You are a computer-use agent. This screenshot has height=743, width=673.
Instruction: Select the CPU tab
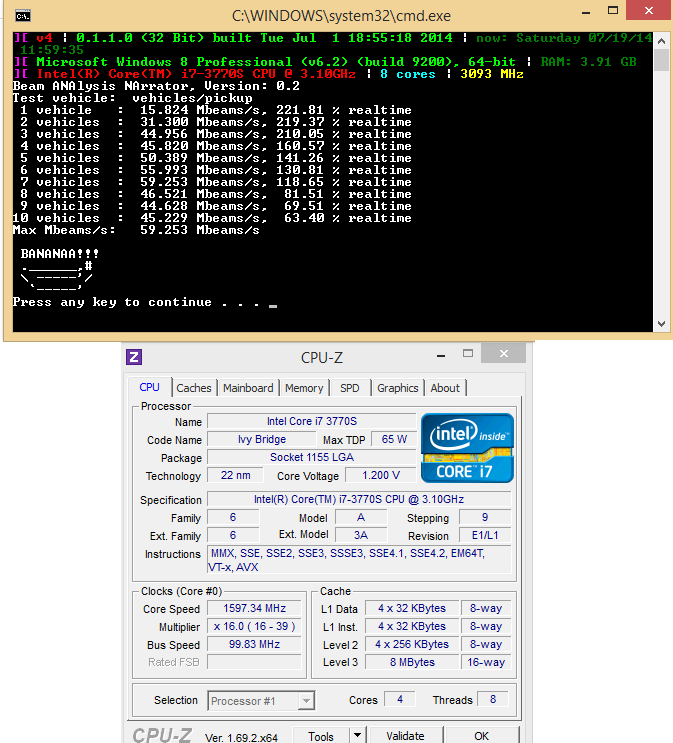point(149,387)
